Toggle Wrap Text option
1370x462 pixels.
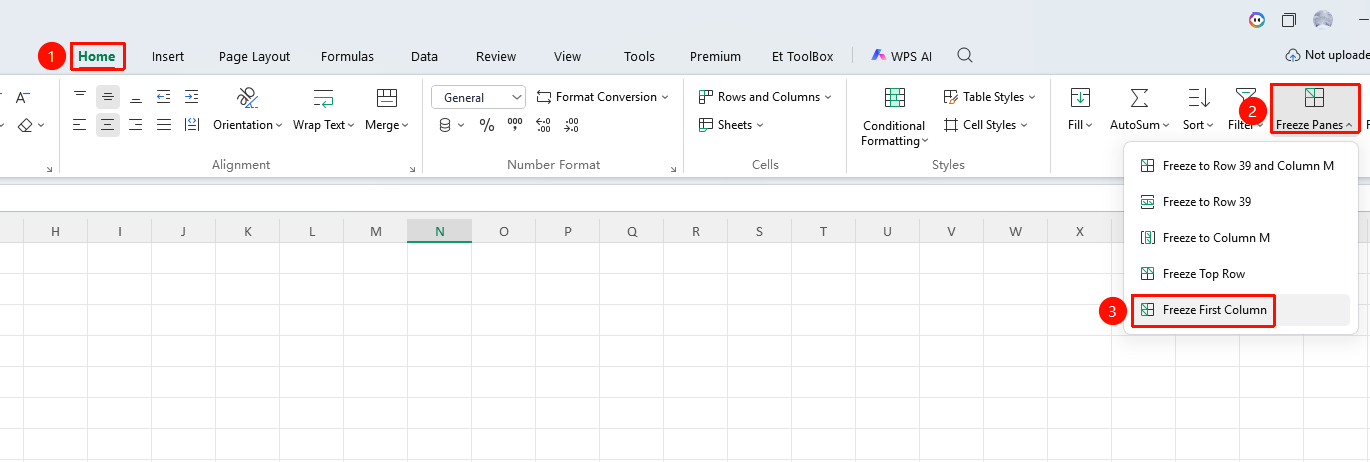pos(324,97)
